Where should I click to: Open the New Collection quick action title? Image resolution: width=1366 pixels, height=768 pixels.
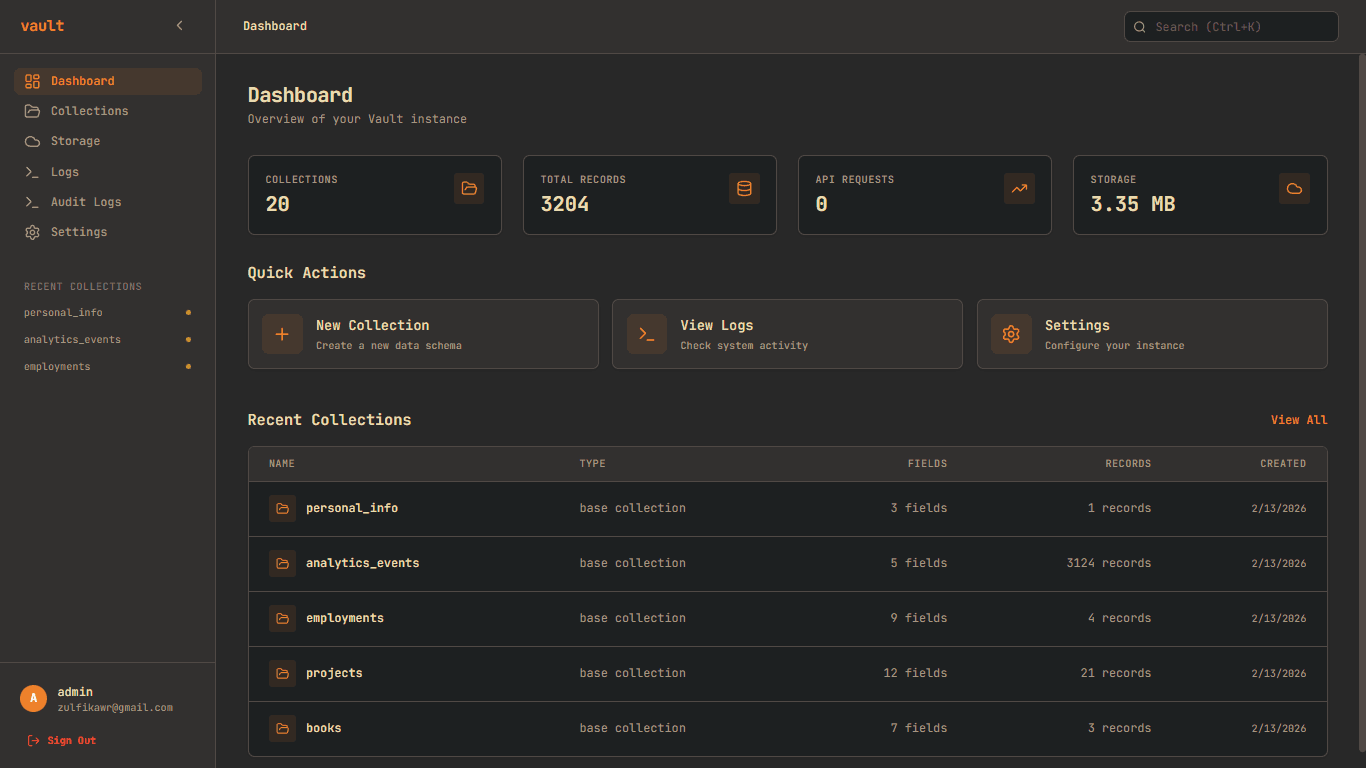coord(372,325)
